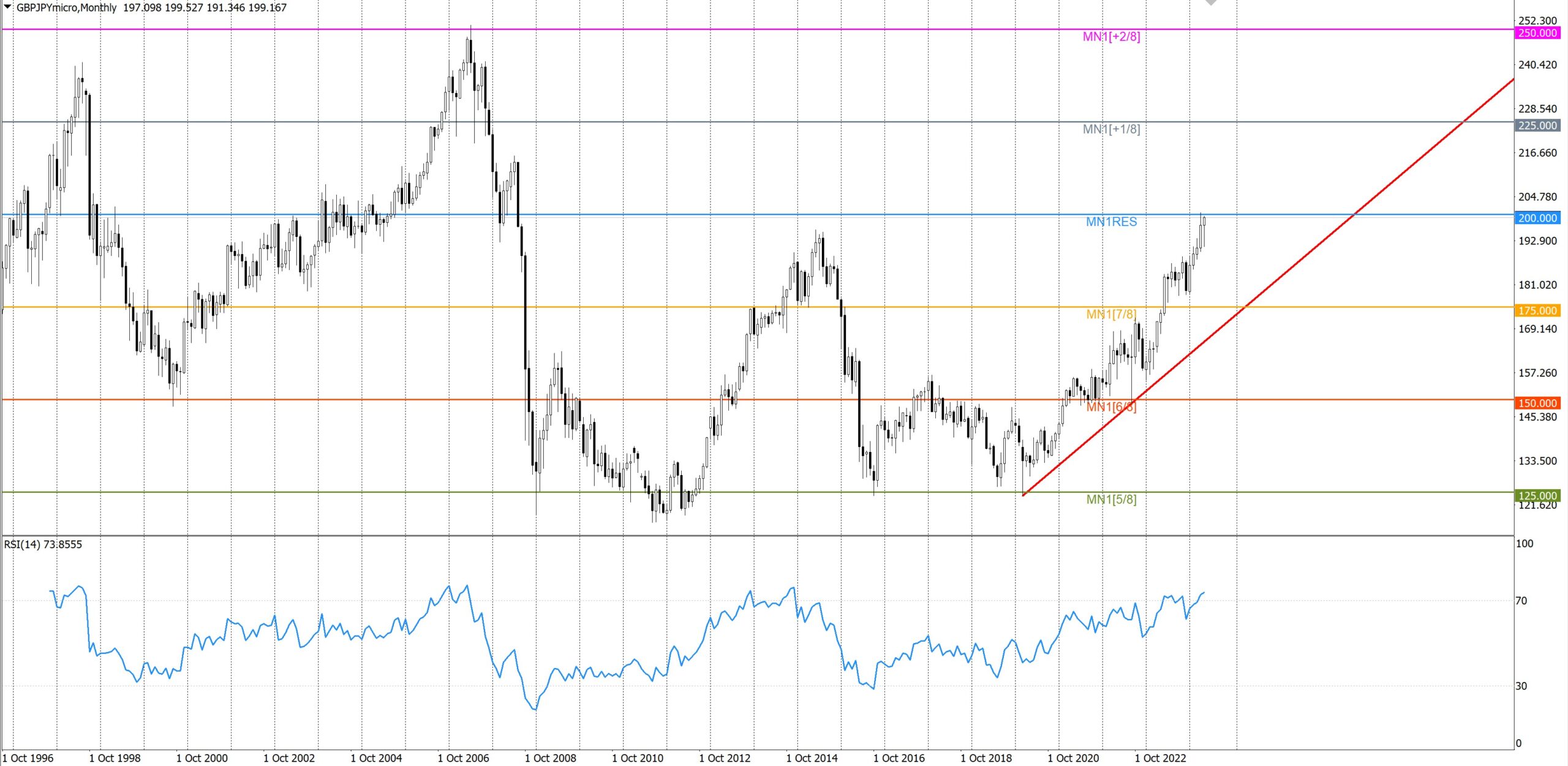The image size is (1568, 766).
Task: Click the orange 175.000 price tag
Action: tap(1537, 310)
